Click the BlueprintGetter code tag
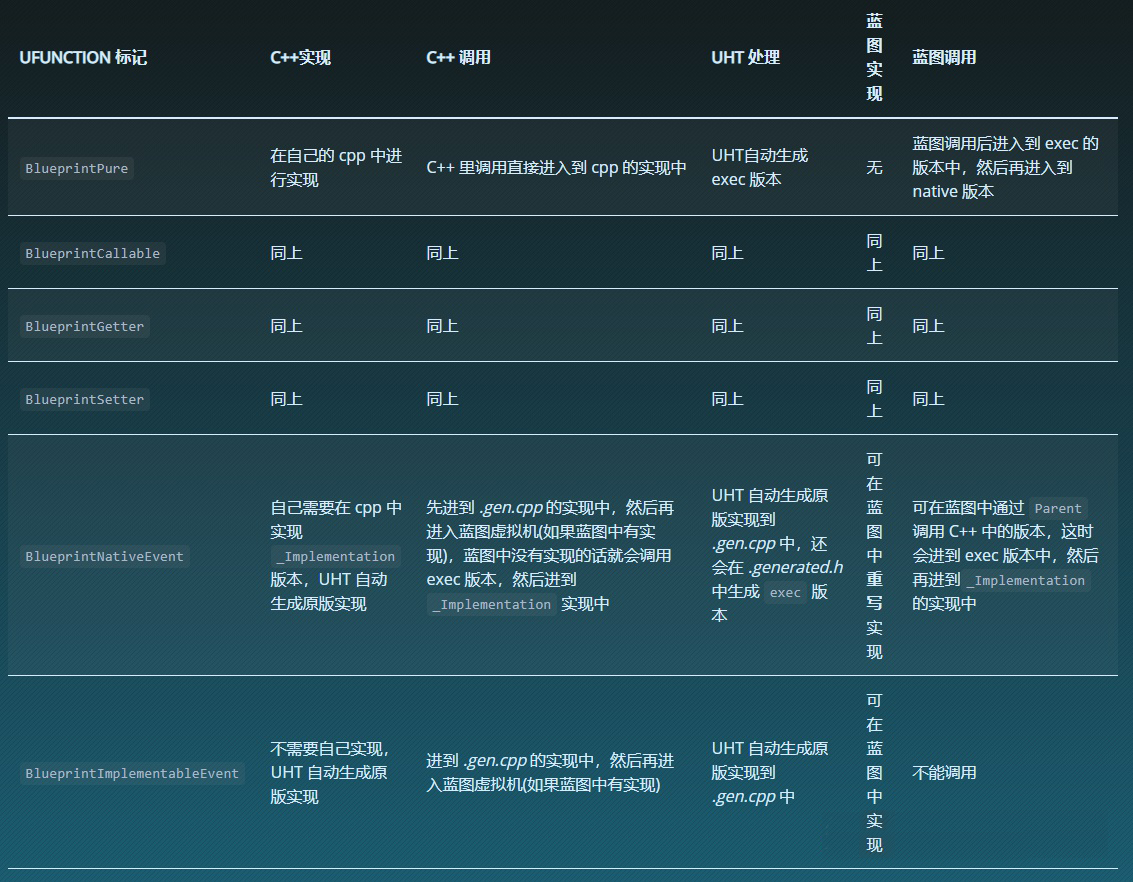 coord(84,326)
